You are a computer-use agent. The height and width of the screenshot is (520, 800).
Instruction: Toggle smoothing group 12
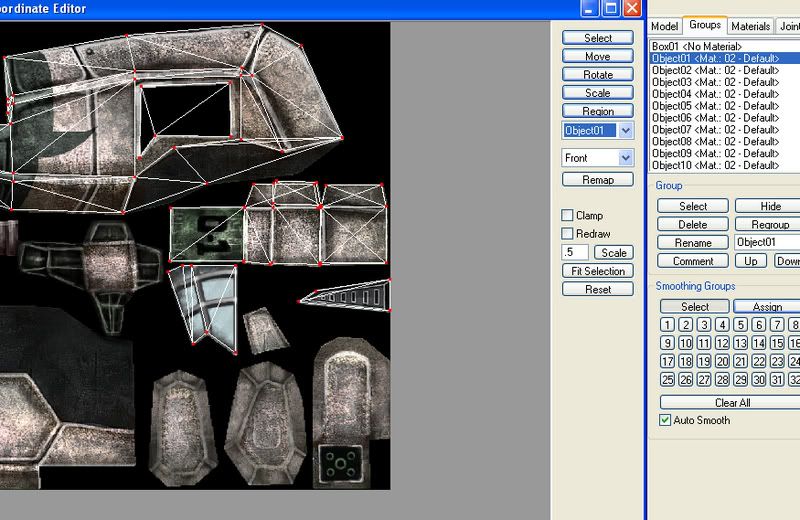(x=722, y=343)
